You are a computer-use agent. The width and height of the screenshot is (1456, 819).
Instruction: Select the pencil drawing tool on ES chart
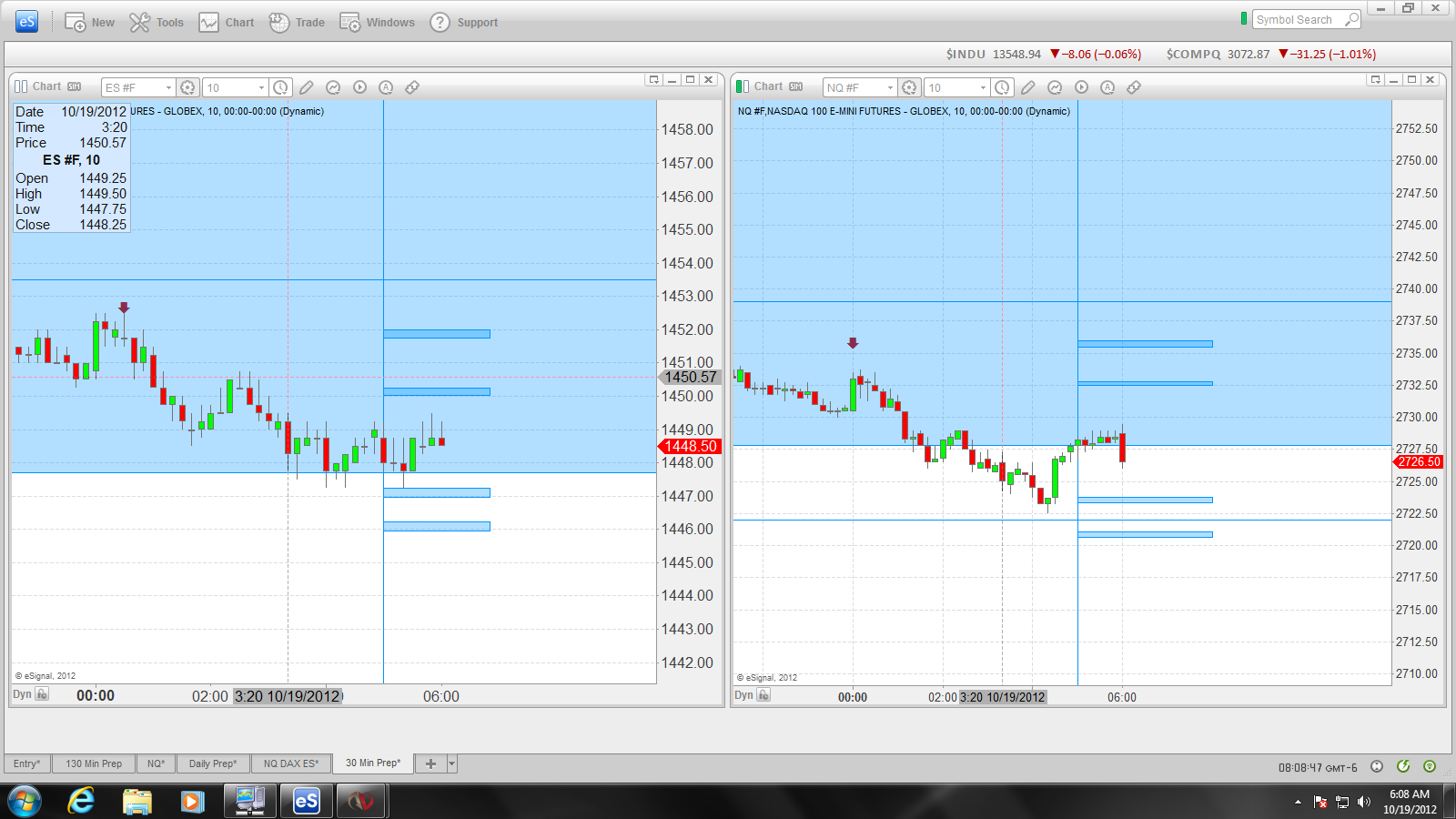pos(307,87)
